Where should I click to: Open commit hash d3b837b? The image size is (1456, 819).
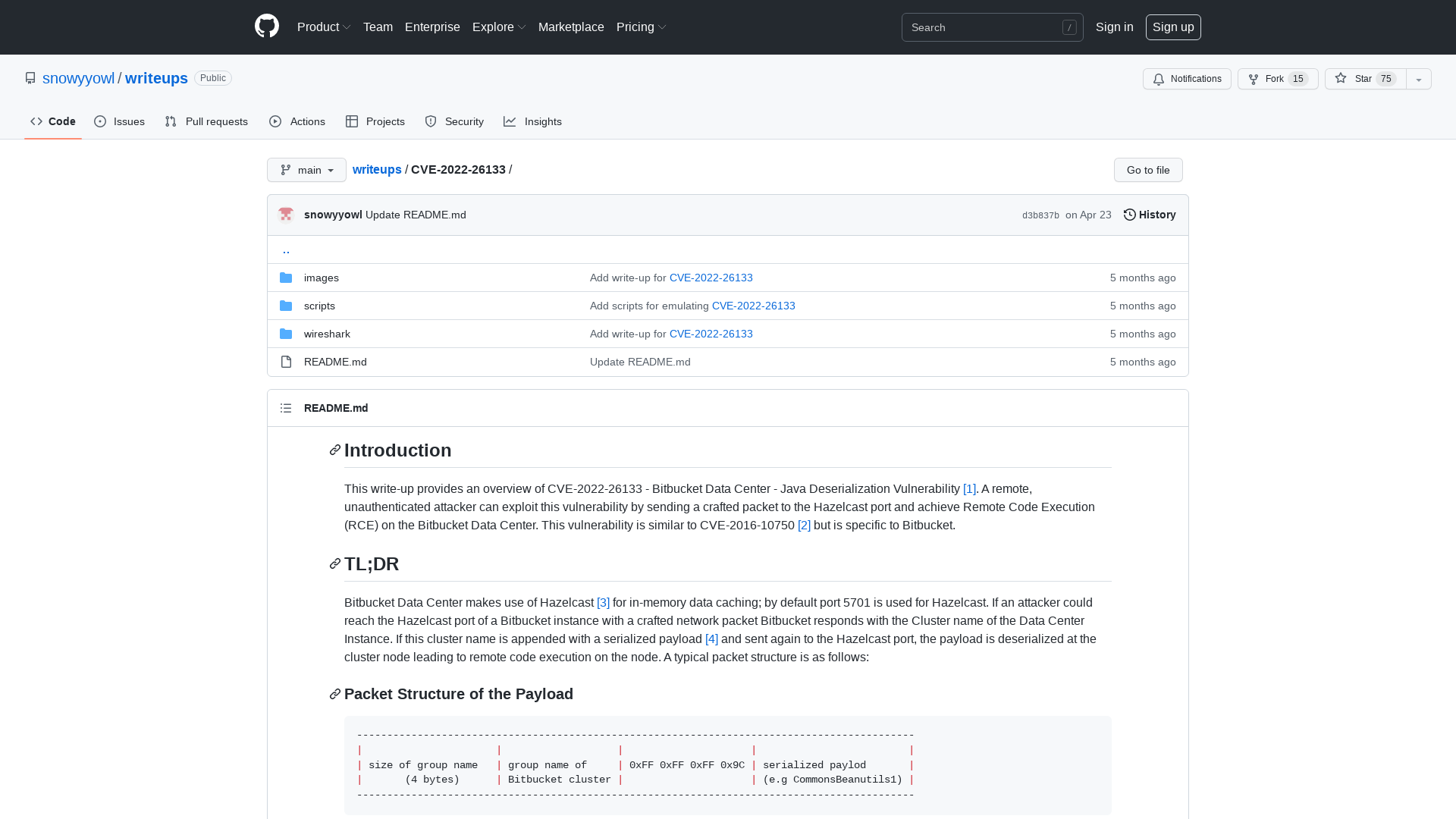point(1040,215)
